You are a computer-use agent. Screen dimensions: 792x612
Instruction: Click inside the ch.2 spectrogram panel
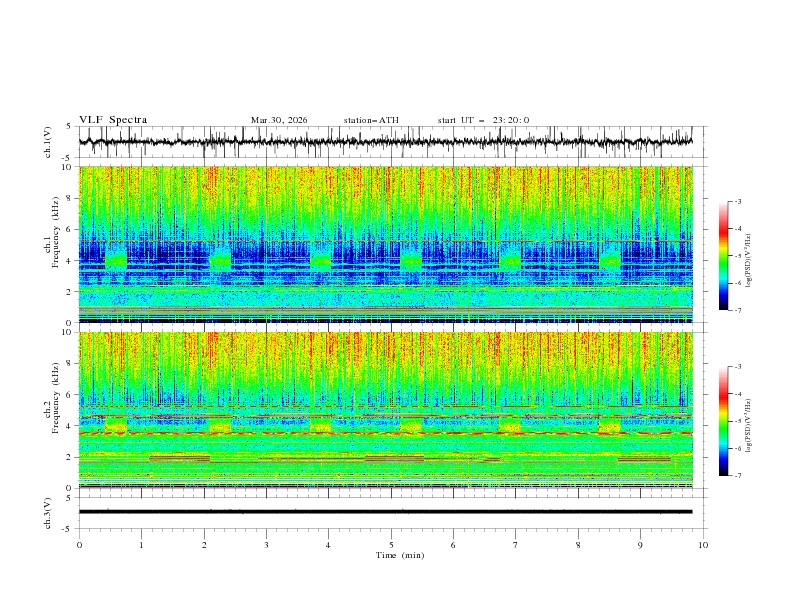[385, 410]
